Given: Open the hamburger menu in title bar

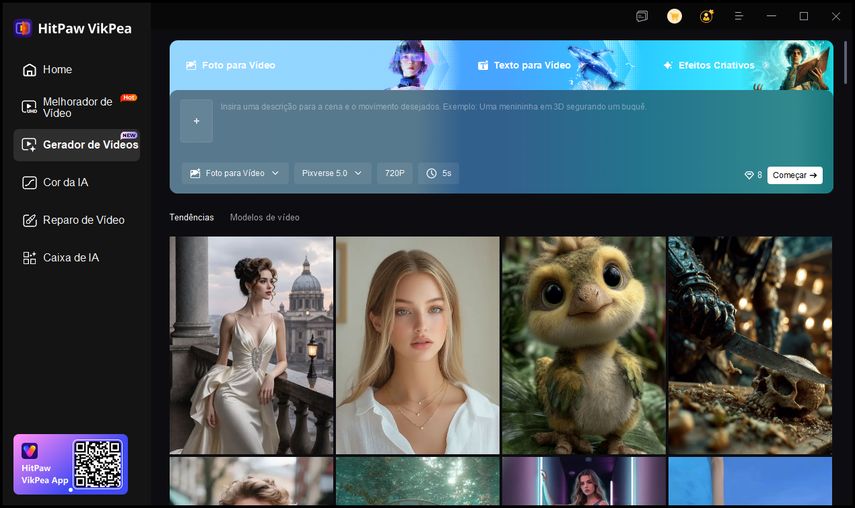Looking at the screenshot, I should click(x=739, y=16).
